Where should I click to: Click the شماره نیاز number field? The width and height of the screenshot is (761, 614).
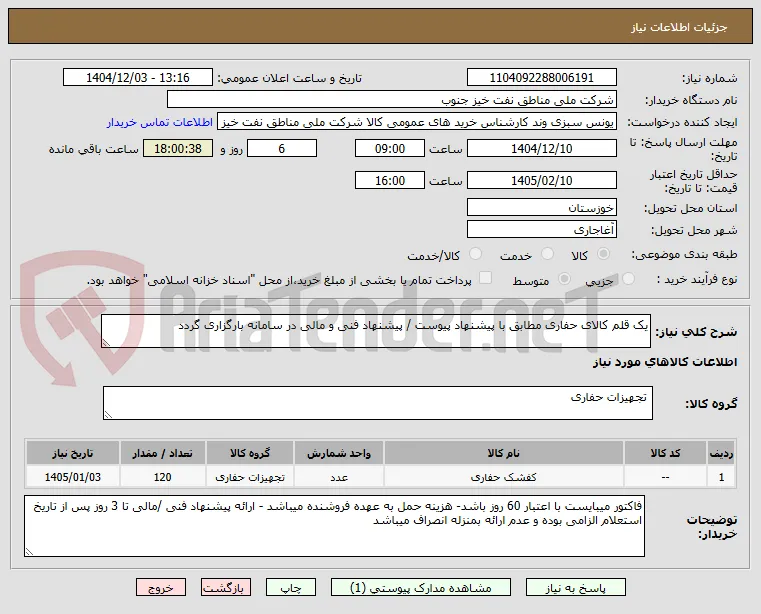point(542,78)
